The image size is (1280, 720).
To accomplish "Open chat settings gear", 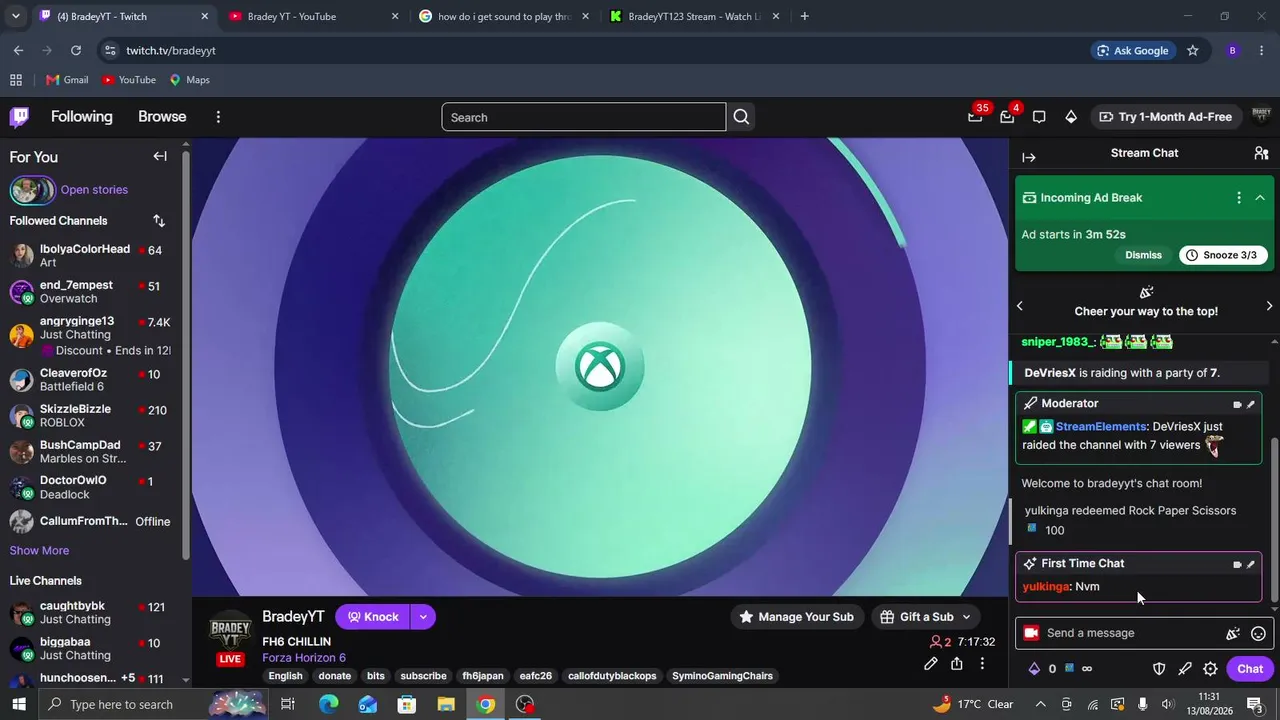I will [x=1211, y=669].
